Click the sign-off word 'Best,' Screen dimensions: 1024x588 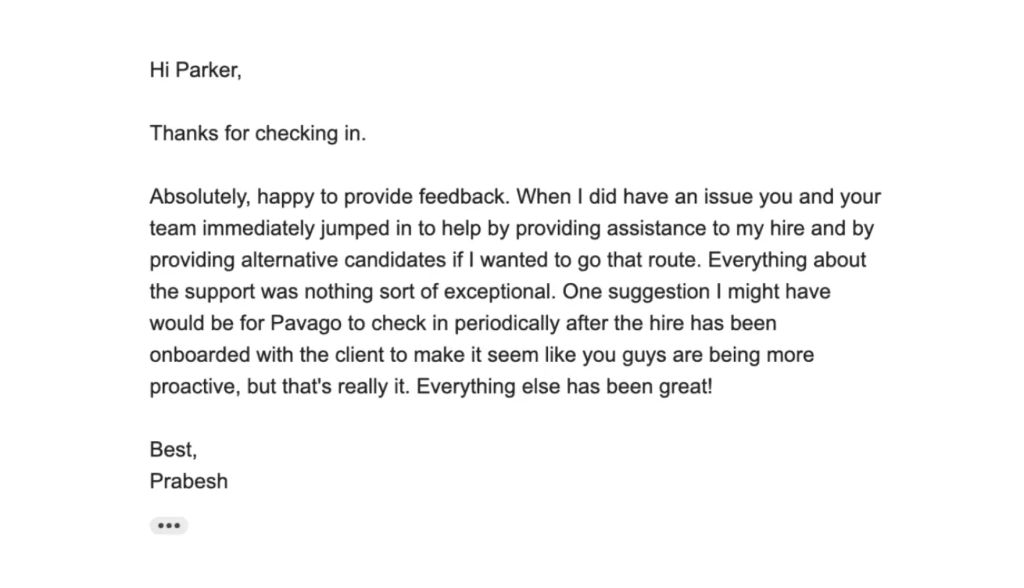[173, 450]
